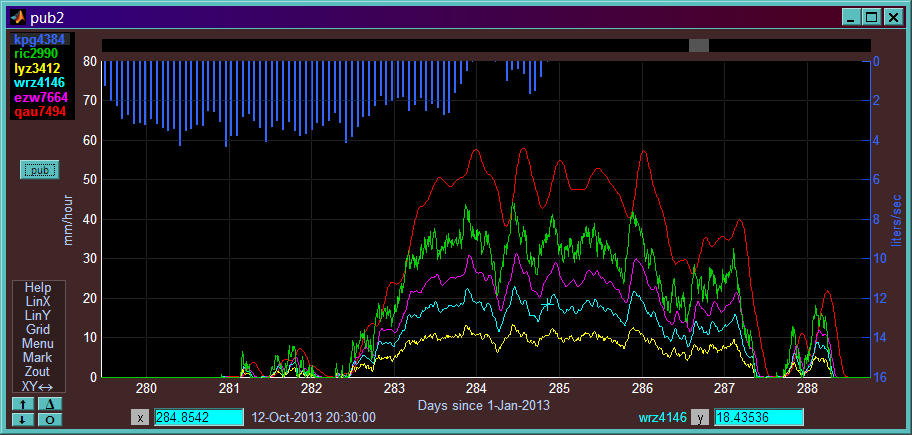The height and width of the screenshot is (435, 912).
Task: Click the y value field 18.43536
Action: pos(758,418)
